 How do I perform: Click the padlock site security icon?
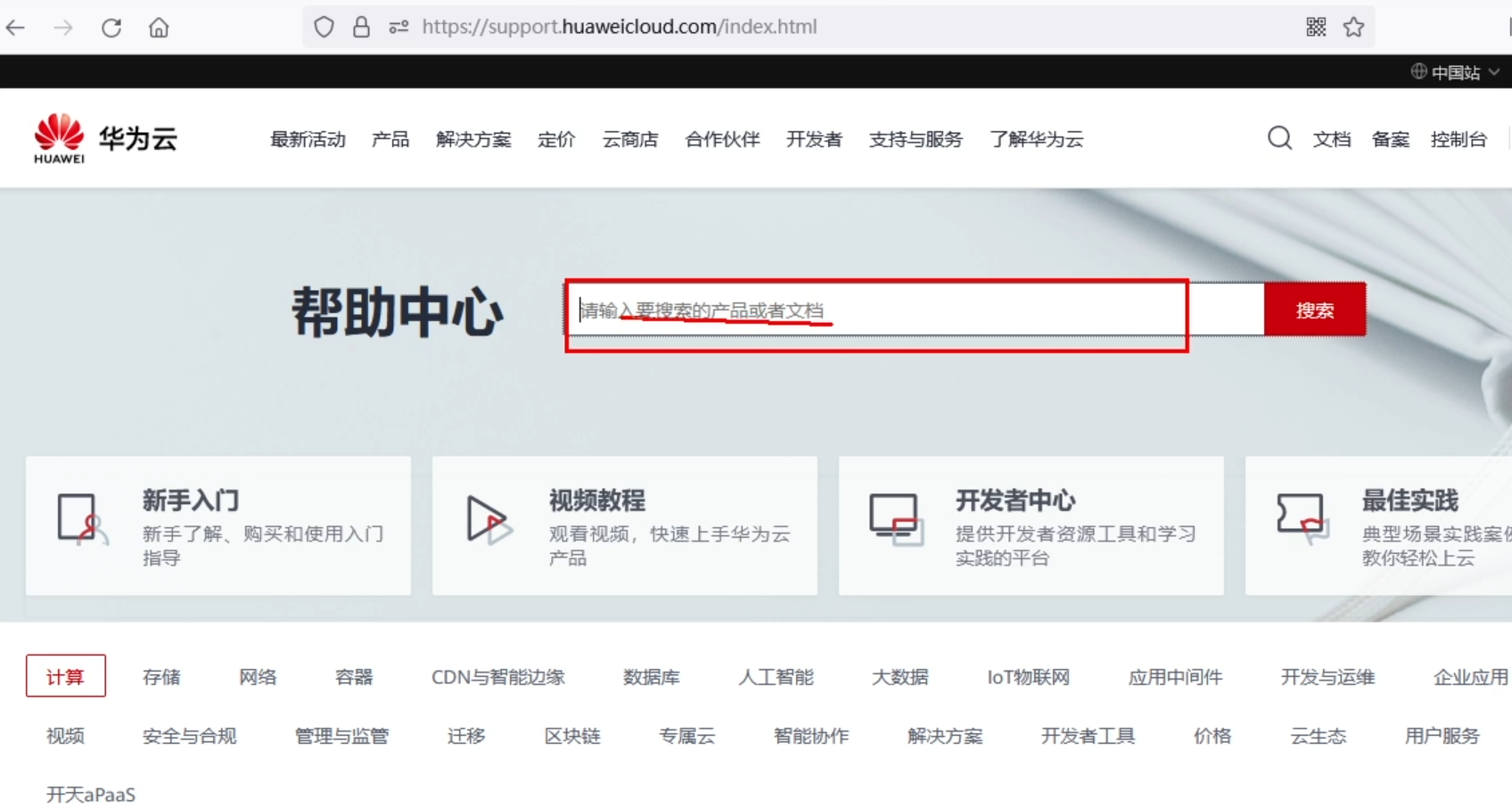coord(361,27)
